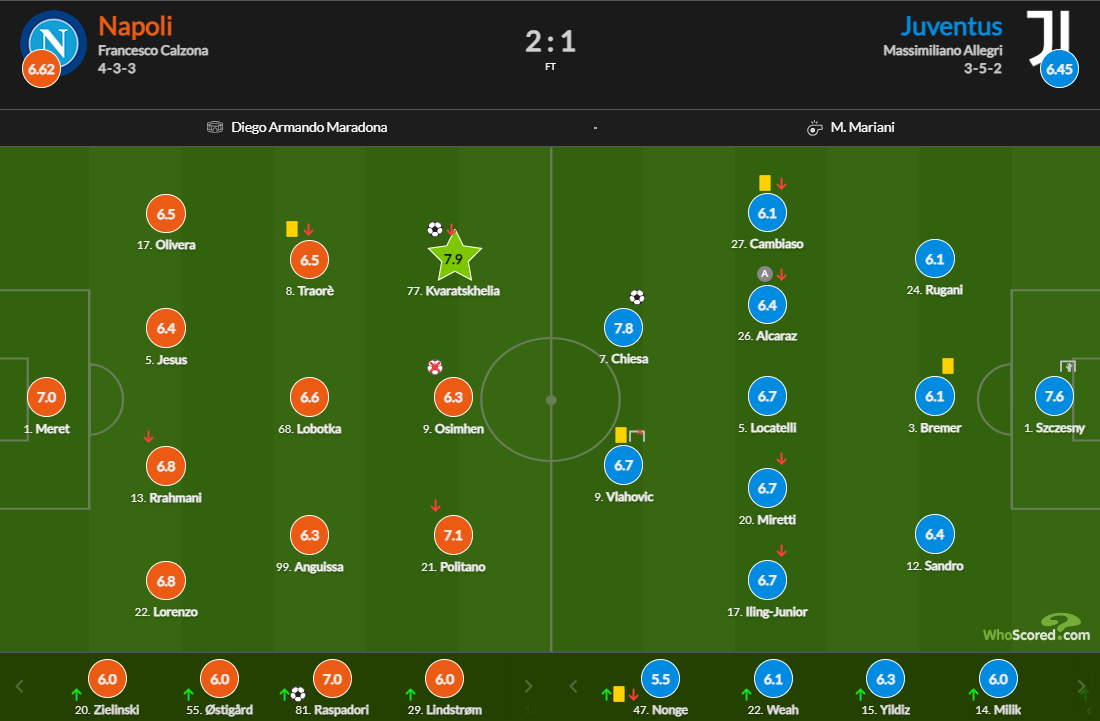Click the goal ball icon above Chiesa
The height and width of the screenshot is (721, 1100).
[637, 297]
